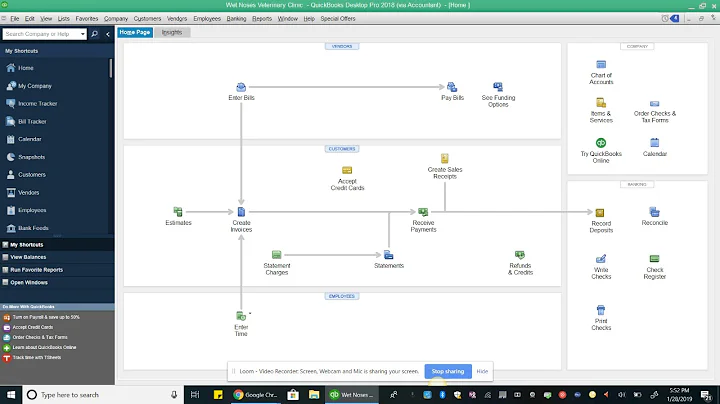Open the Pay Bills icon

point(452,87)
